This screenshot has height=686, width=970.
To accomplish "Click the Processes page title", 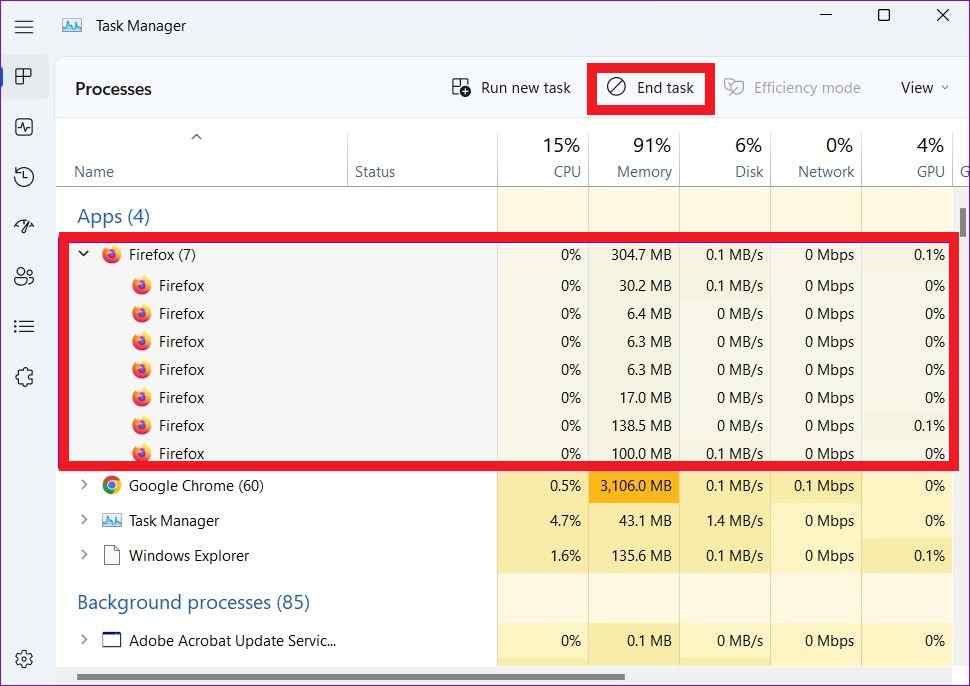I will coord(113,89).
